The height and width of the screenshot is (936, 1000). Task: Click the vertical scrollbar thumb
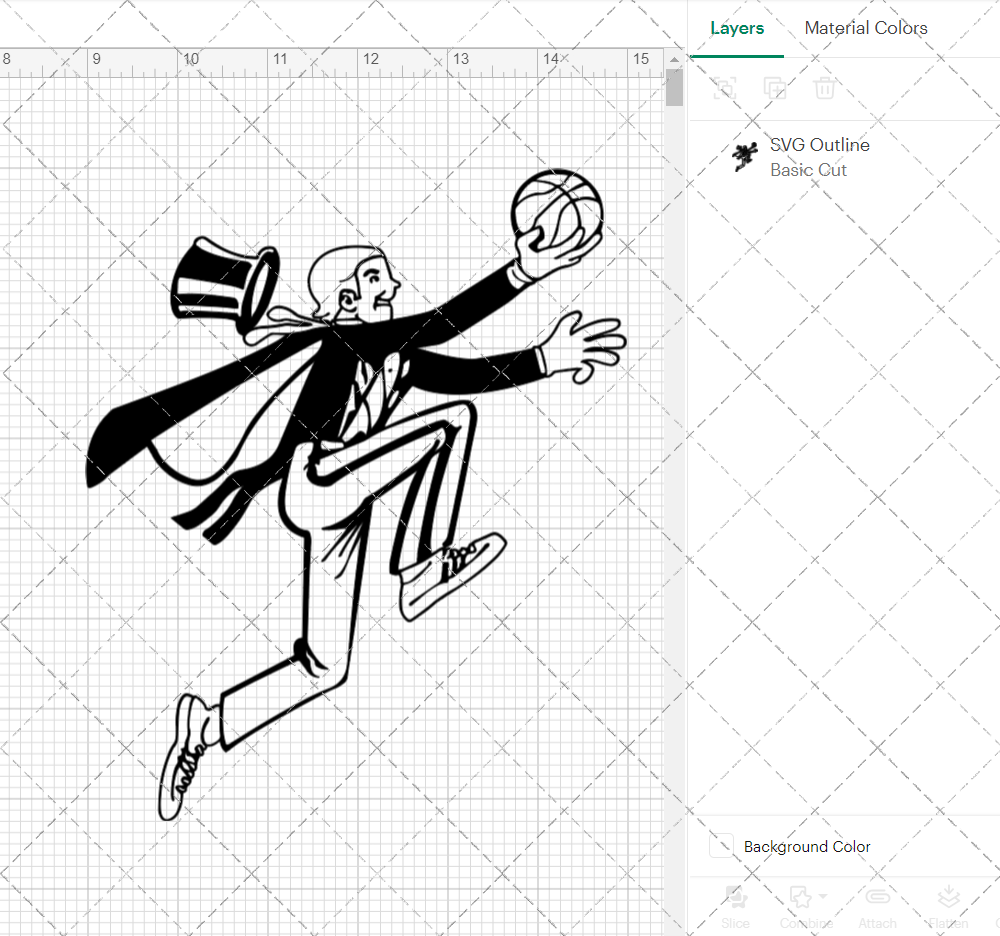tap(674, 87)
